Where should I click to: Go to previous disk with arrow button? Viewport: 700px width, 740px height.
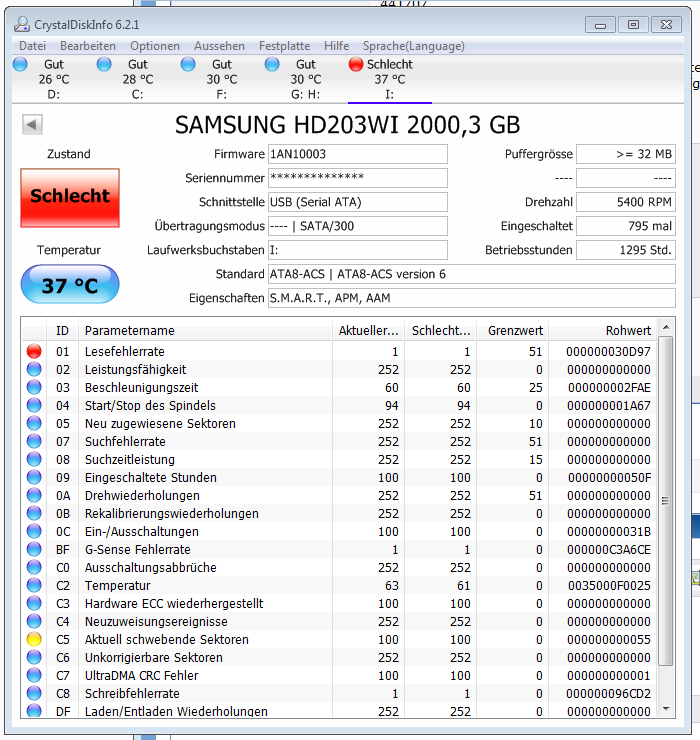(32, 125)
